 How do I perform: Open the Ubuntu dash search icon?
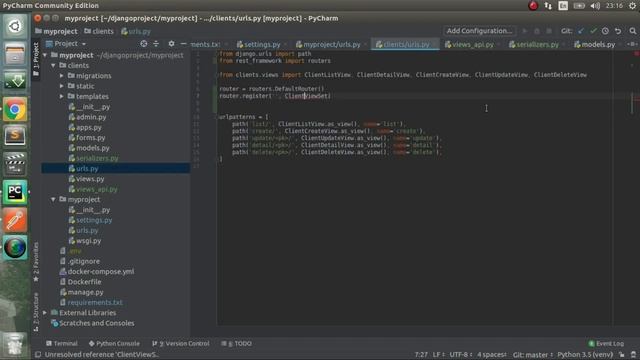pos(15,27)
